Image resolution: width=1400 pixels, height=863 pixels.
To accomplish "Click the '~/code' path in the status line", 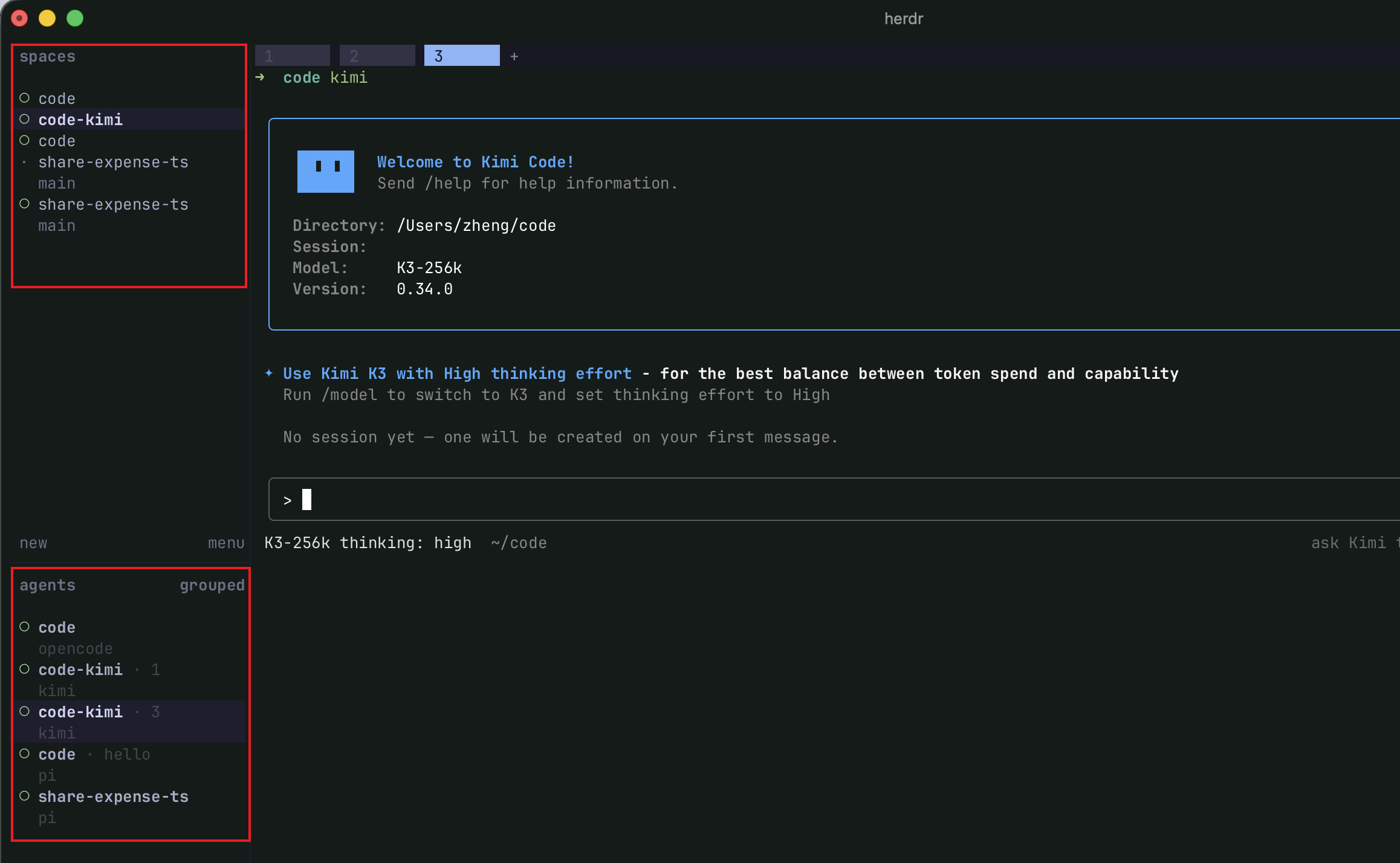I will tap(519, 543).
